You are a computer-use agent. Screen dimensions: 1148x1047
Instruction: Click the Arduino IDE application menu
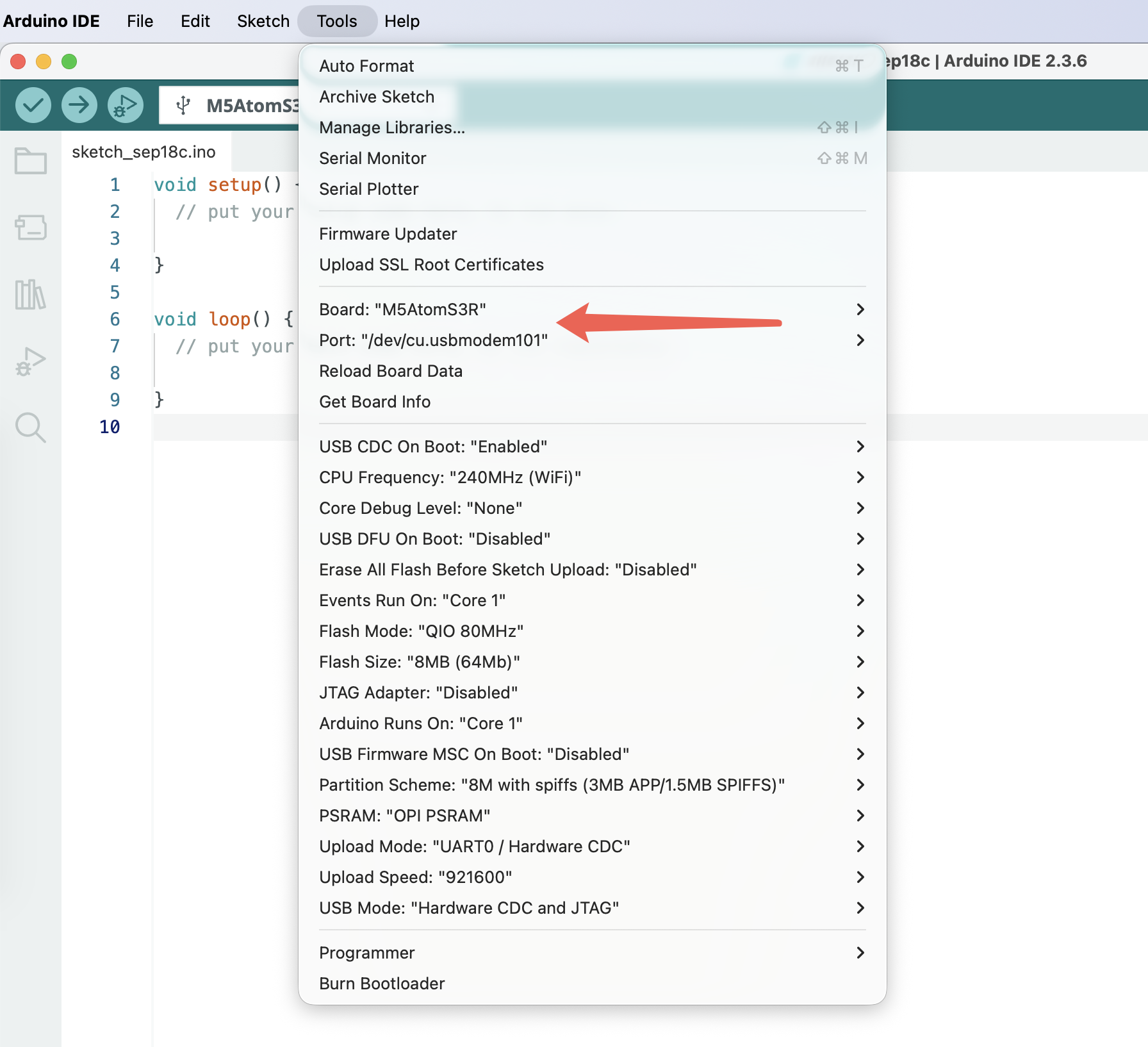click(51, 21)
